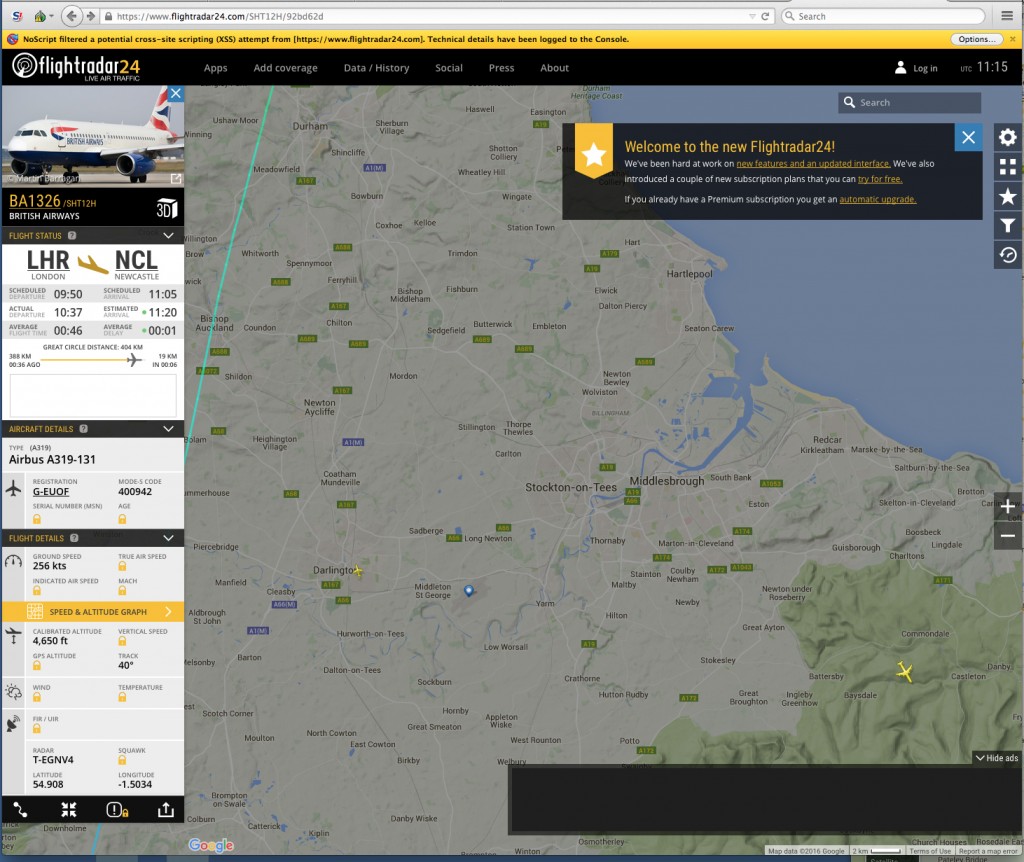Open the NoScript toolbar icon
The height and width of the screenshot is (862, 1024).
[x=18, y=16]
